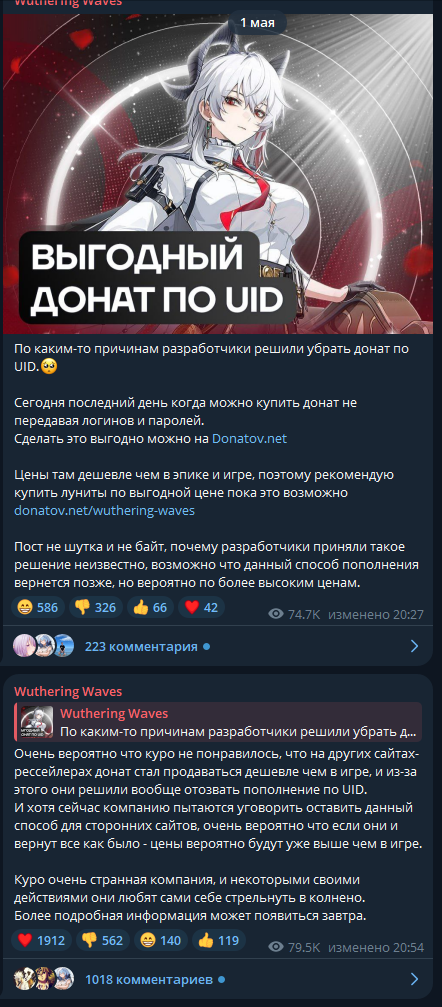Open donatov.net/wuthering-waves link

[x=104, y=511]
